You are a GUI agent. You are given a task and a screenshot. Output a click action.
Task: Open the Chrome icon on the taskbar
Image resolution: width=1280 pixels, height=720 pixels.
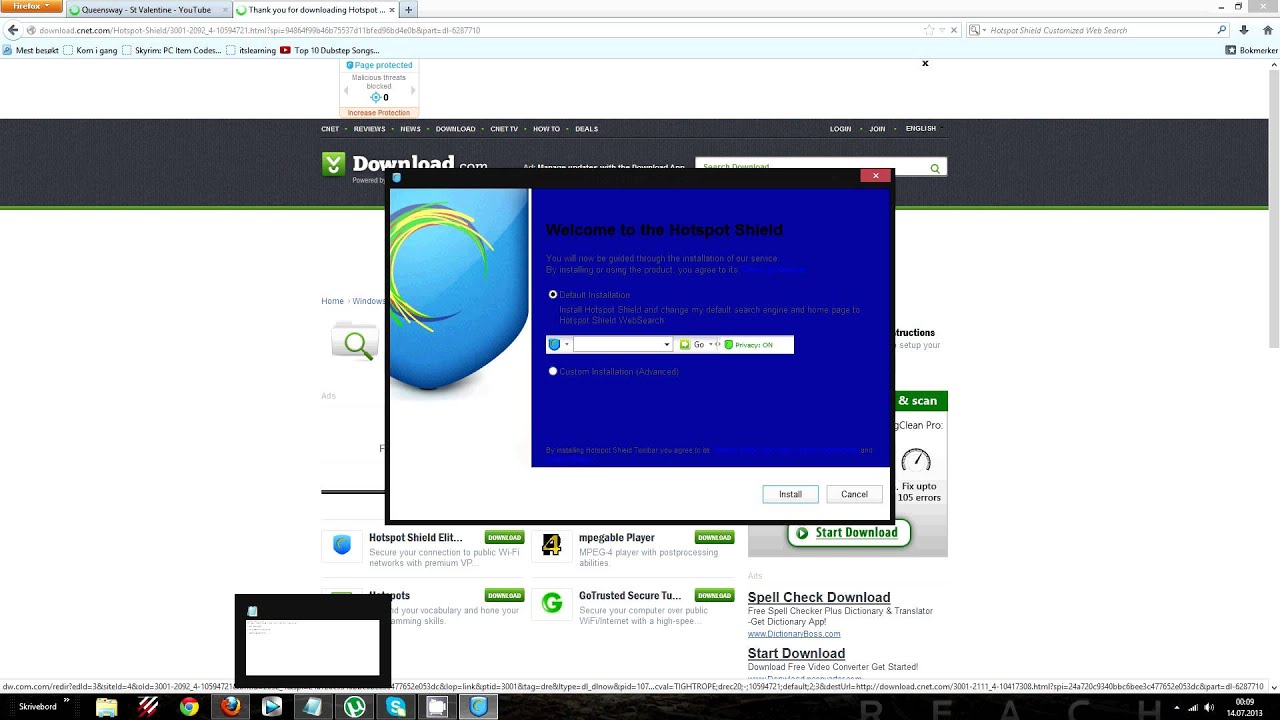189,707
